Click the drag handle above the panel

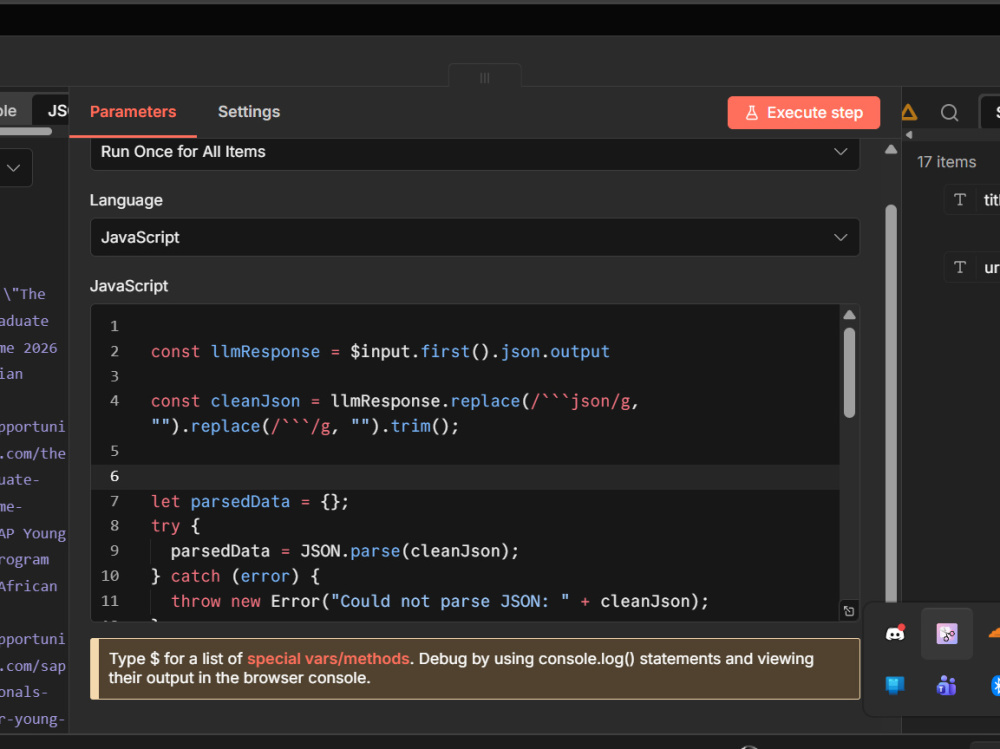[485, 78]
